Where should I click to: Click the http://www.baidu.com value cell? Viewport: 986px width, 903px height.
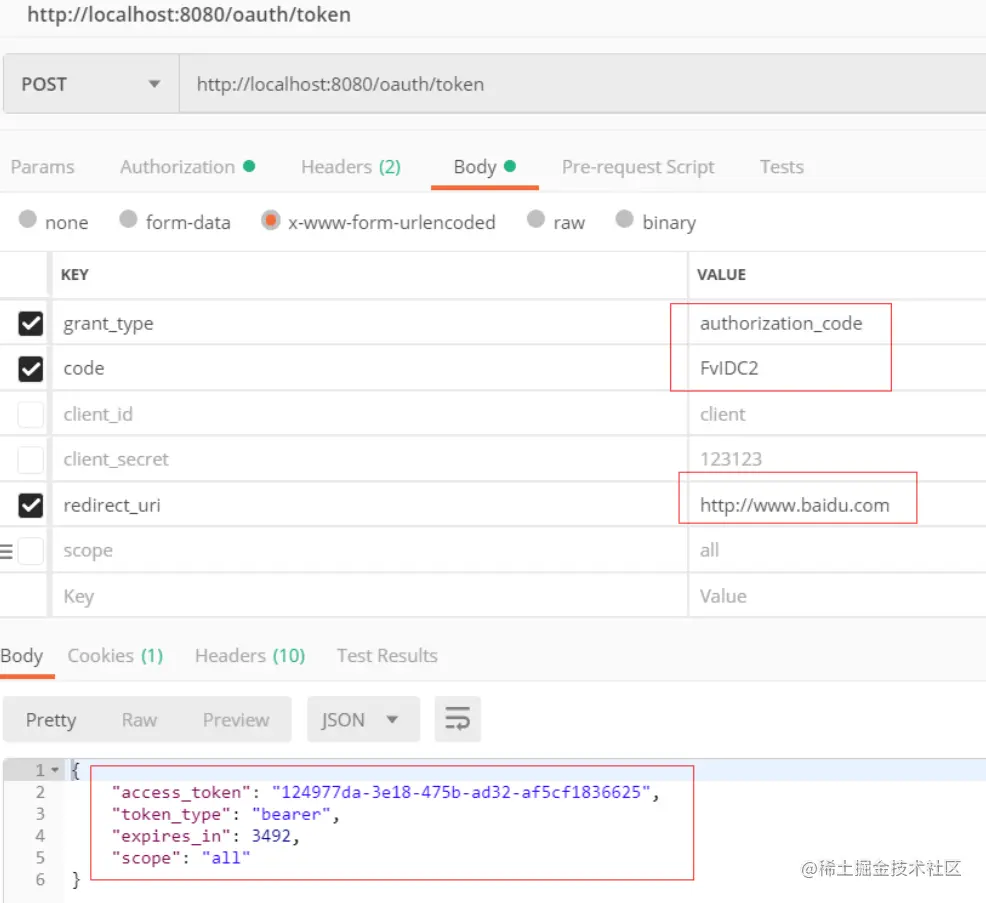point(837,505)
